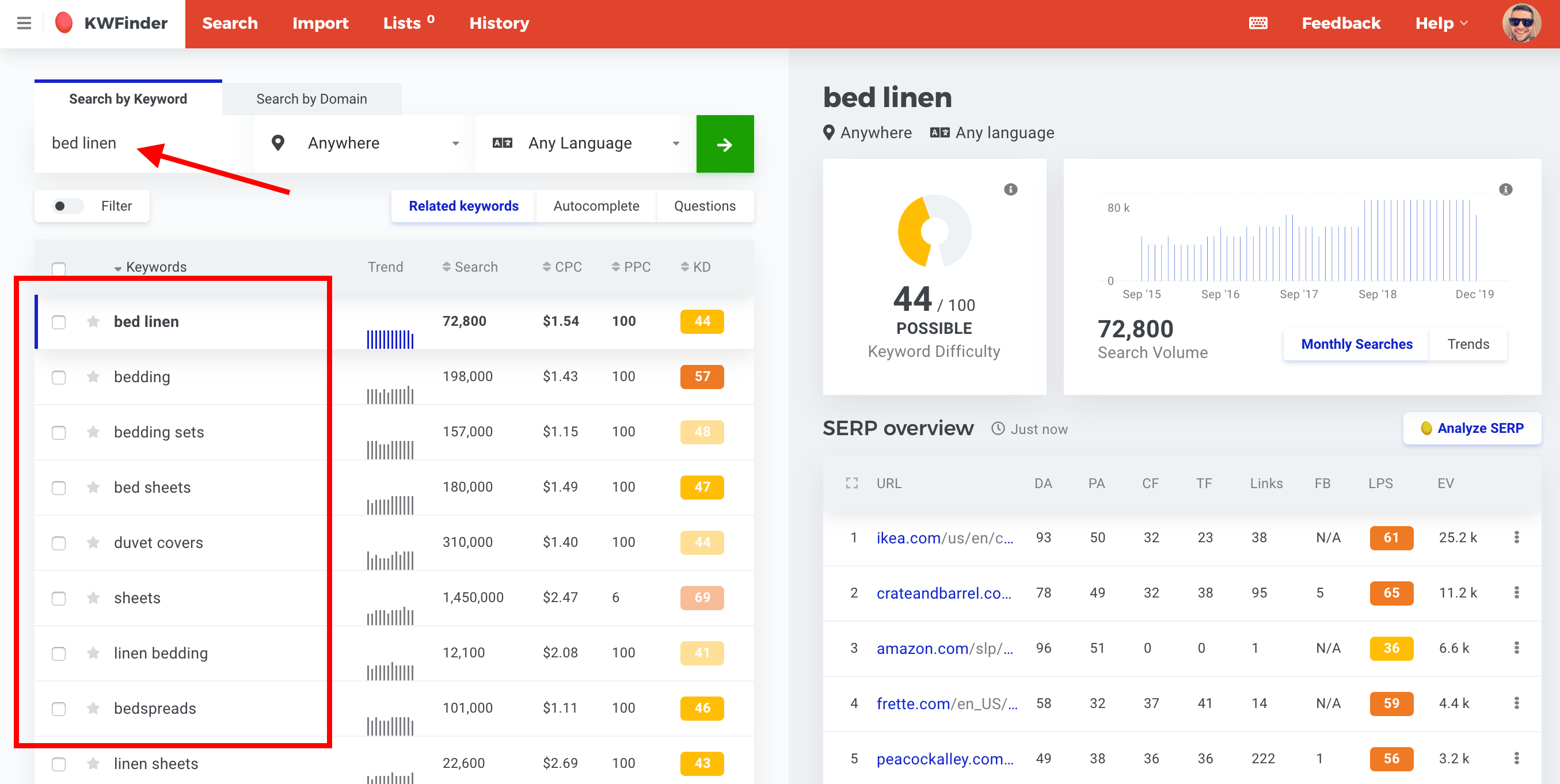The width and height of the screenshot is (1560, 784).
Task: Open the Anywhere location dropdown
Action: (363, 143)
